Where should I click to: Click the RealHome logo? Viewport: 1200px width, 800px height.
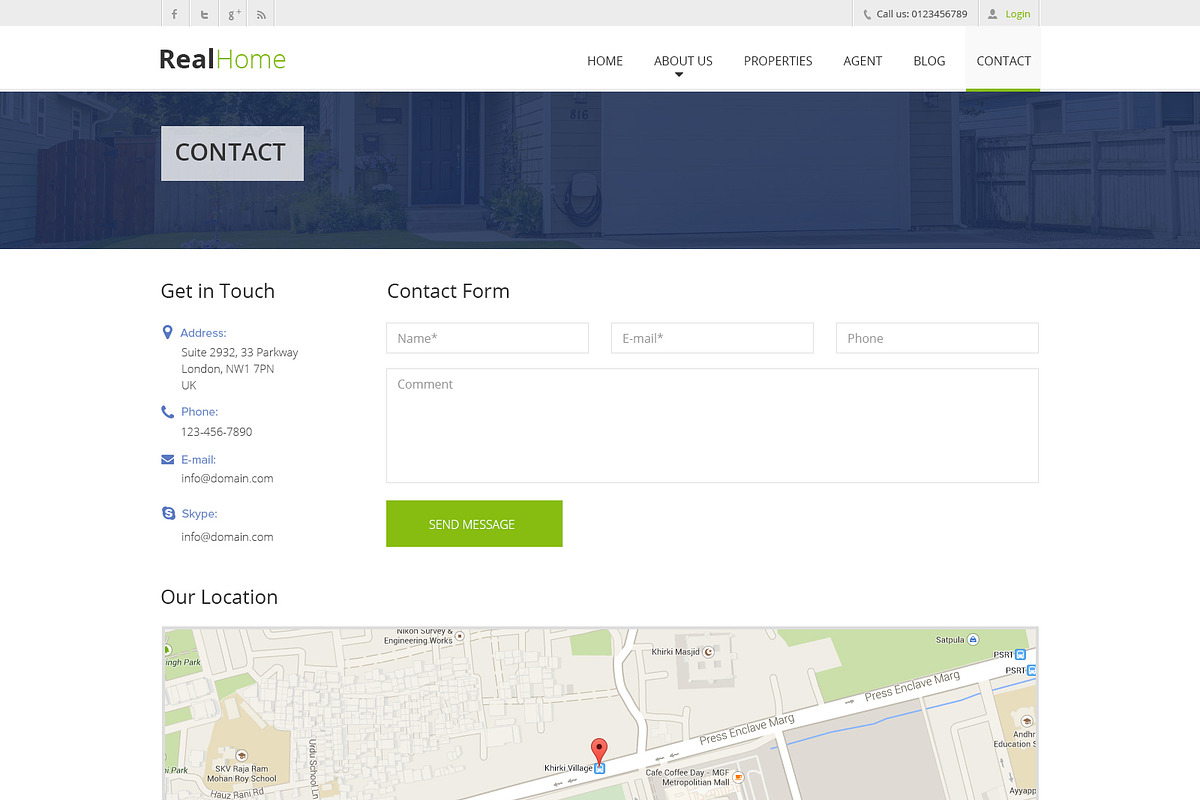coord(222,59)
